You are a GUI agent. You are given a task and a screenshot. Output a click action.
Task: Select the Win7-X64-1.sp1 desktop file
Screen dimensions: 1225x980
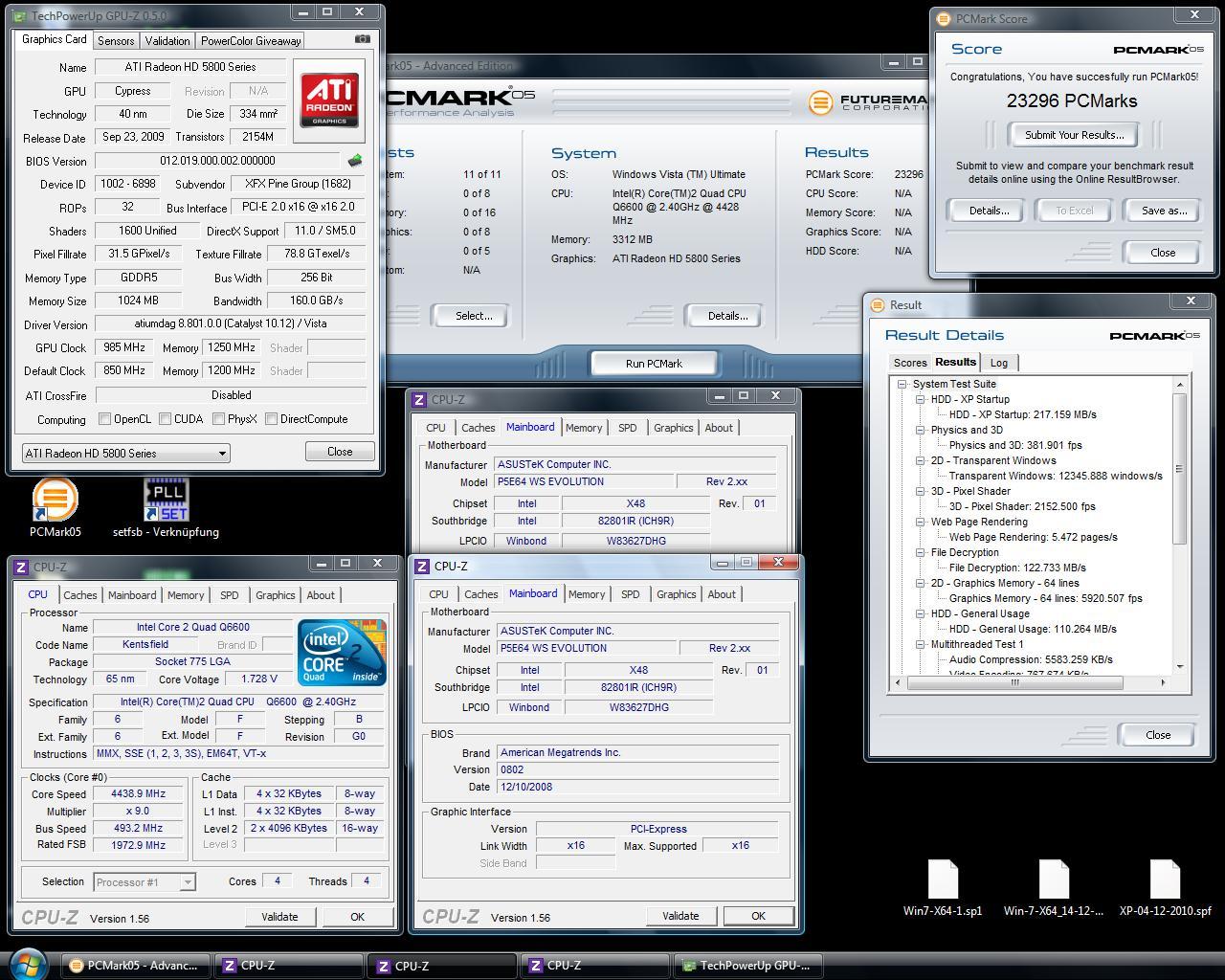tap(943, 888)
